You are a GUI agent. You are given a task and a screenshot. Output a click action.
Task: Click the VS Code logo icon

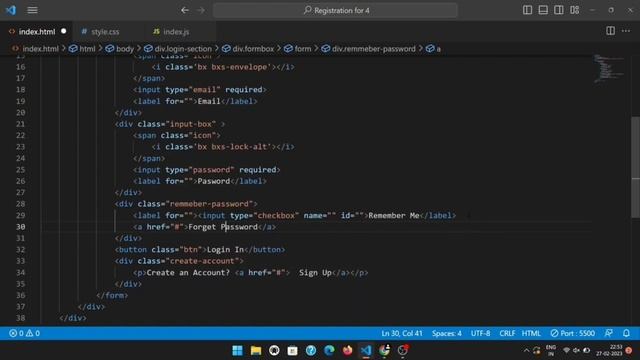[11, 10]
